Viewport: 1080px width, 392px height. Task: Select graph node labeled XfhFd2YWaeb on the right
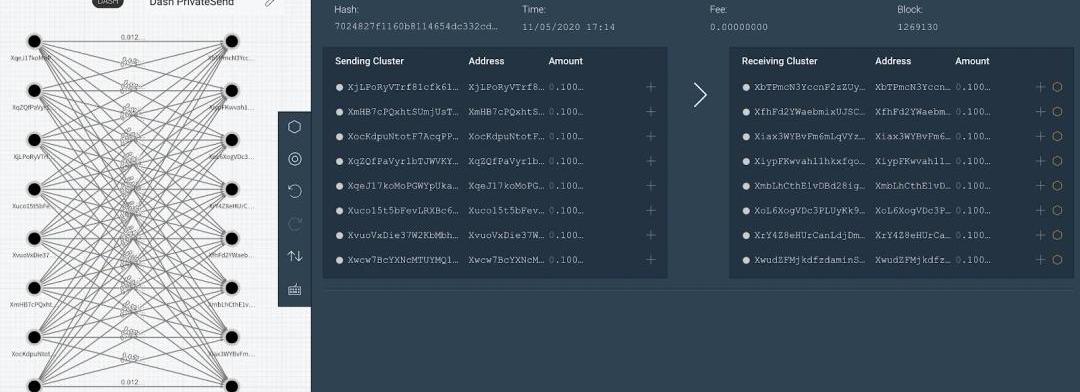[231, 238]
